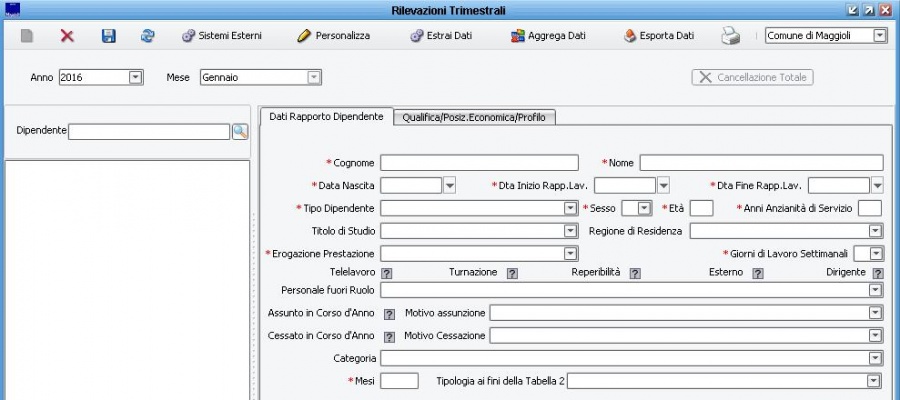Image resolution: width=900 pixels, height=400 pixels.
Task: Open Data Nascita date picker arrow
Action: 449,185
